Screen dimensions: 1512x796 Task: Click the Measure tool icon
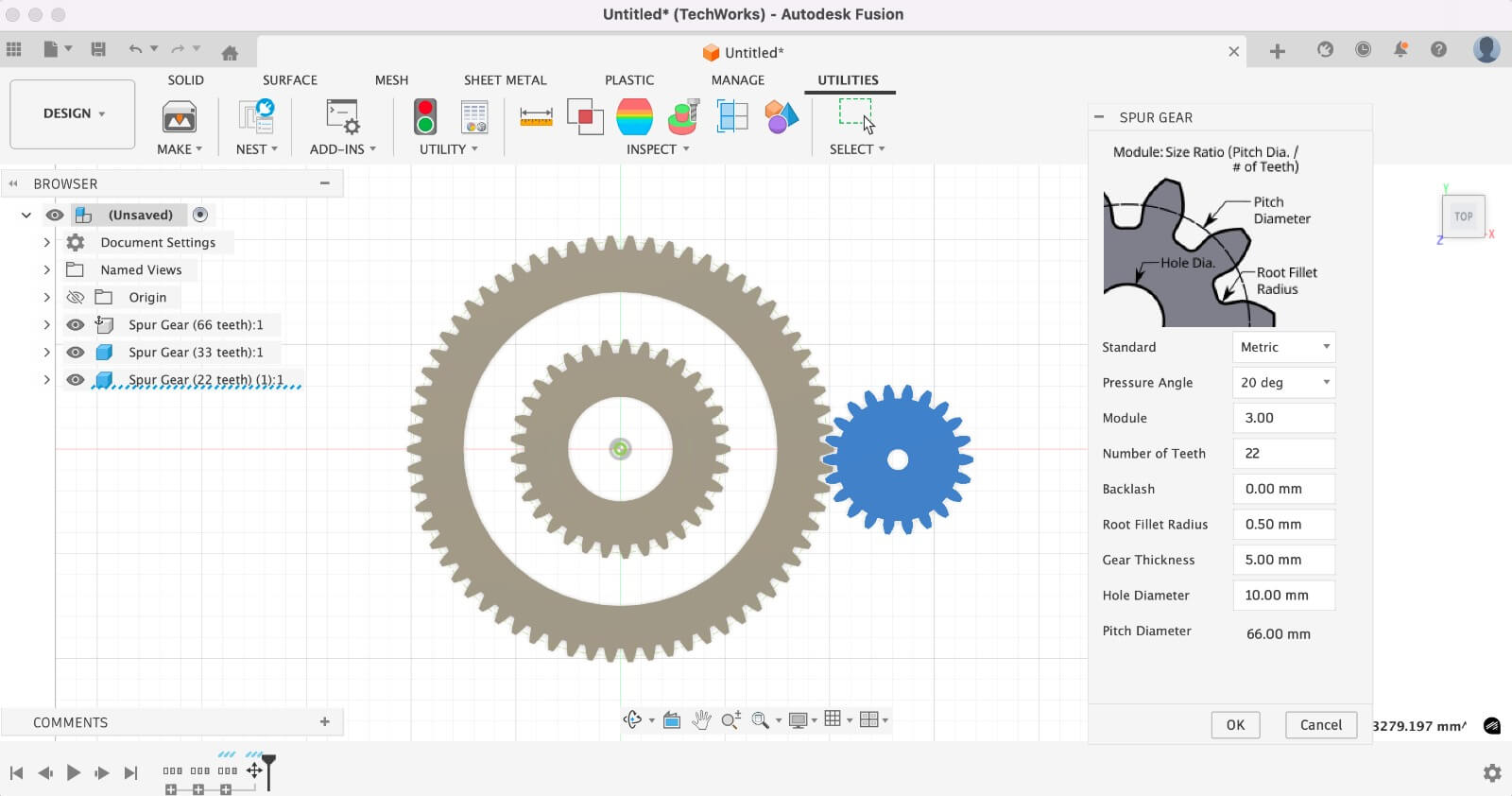click(536, 116)
